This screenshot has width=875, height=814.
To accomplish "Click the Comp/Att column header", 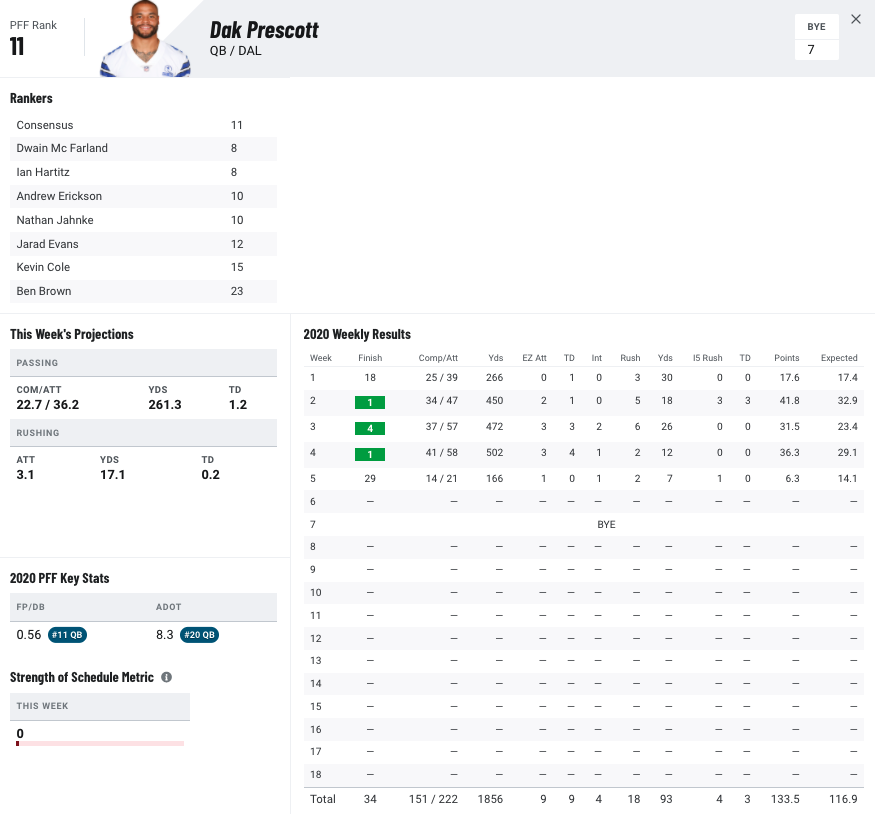I will coord(438,358).
